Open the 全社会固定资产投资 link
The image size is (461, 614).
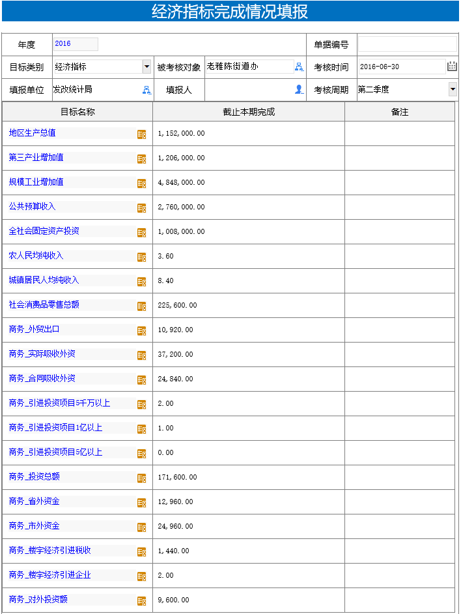pyautogui.click(x=44, y=231)
